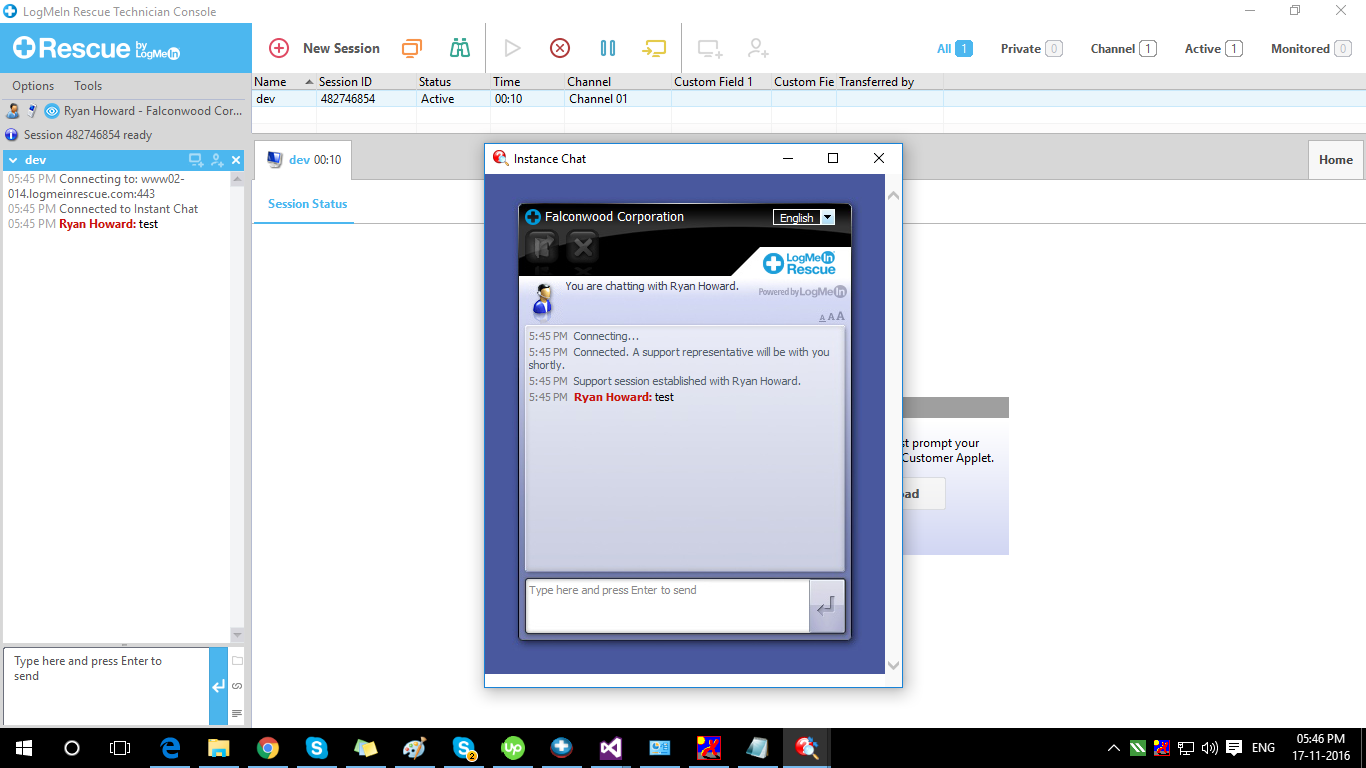The image size is (1366, 768).
Task: Click folder icon beside technician chat input
Action: [237, 661]
